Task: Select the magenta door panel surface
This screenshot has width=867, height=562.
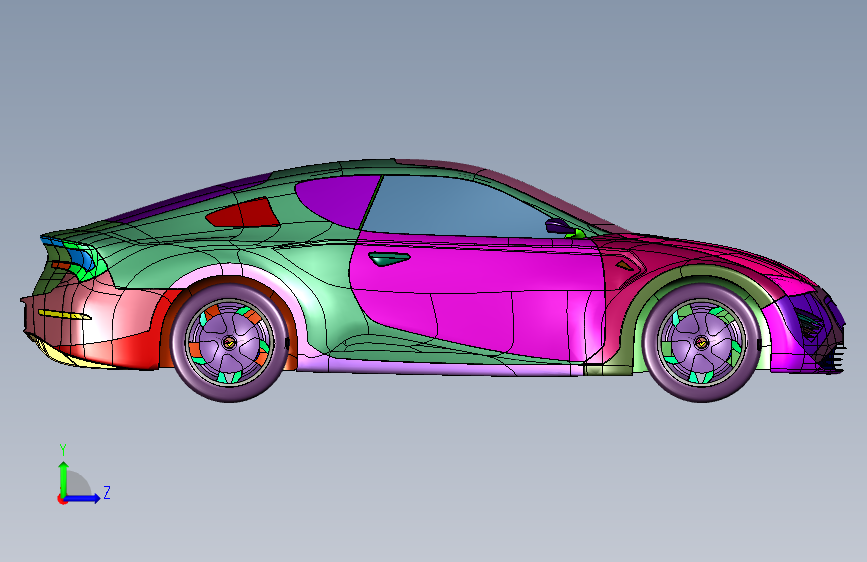Action: pyautogui.click(x=476, y=293)
